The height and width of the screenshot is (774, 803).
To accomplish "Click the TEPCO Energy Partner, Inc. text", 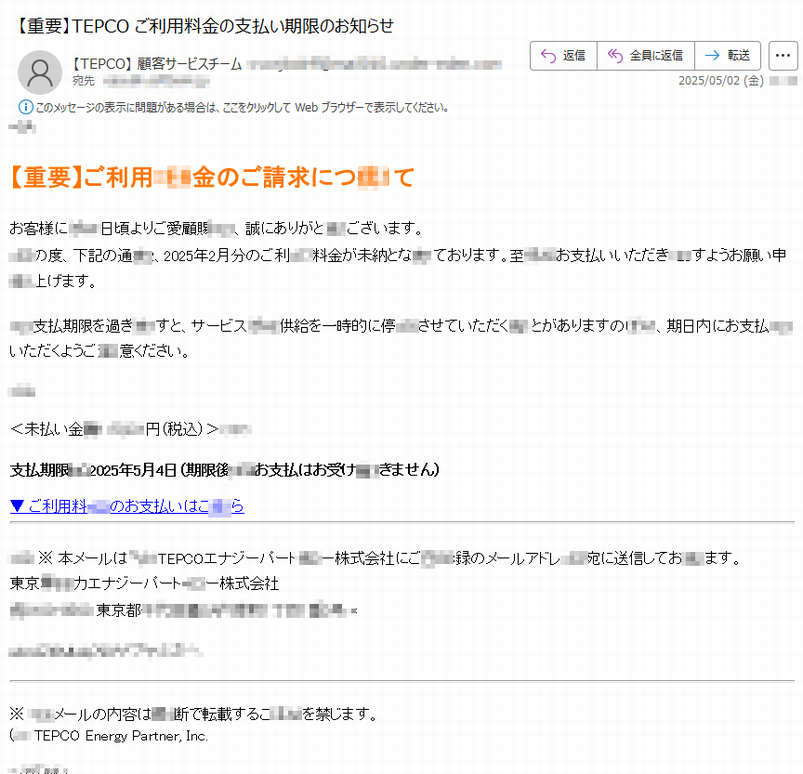I will click(x=121, y=736).
